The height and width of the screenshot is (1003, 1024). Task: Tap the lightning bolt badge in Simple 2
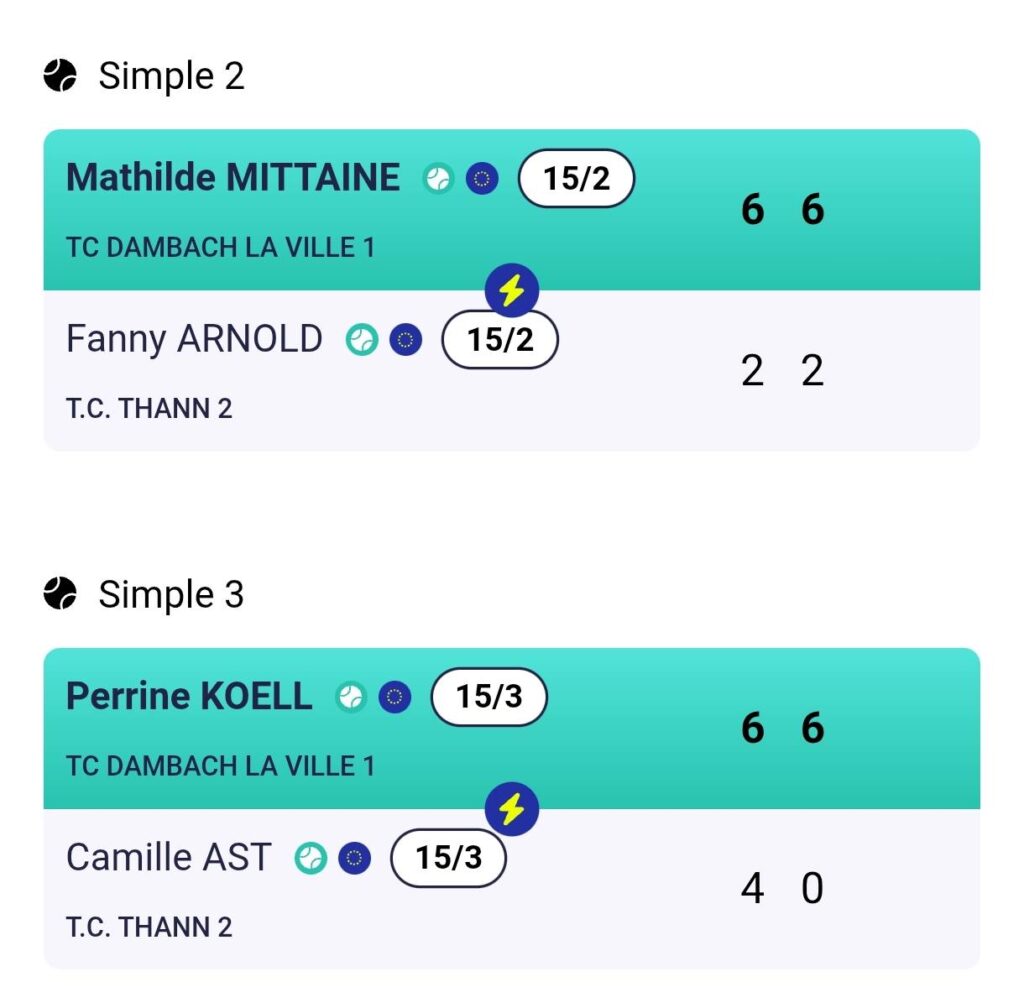point(512,291)
